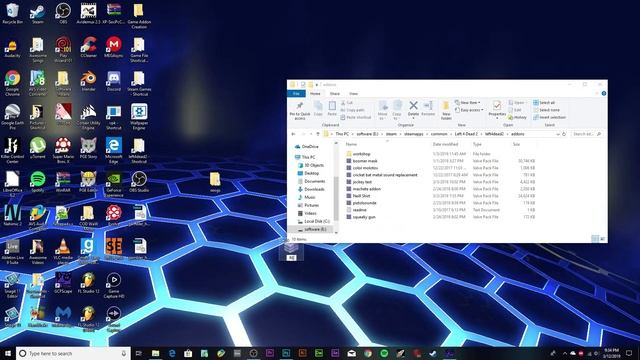Click the WinRAR desktop icon
This screenshot has height=360, width=640.
click(x=63, y=182)
